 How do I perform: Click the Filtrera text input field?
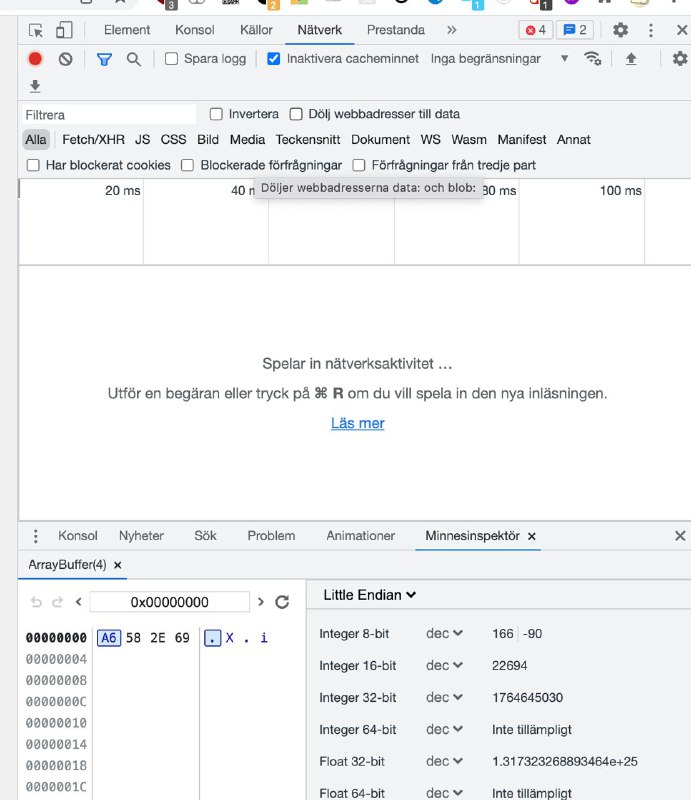(110, 115)
